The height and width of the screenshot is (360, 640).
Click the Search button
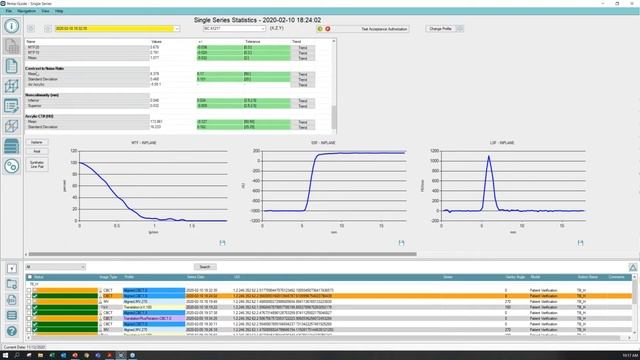[x=205, y=267]
